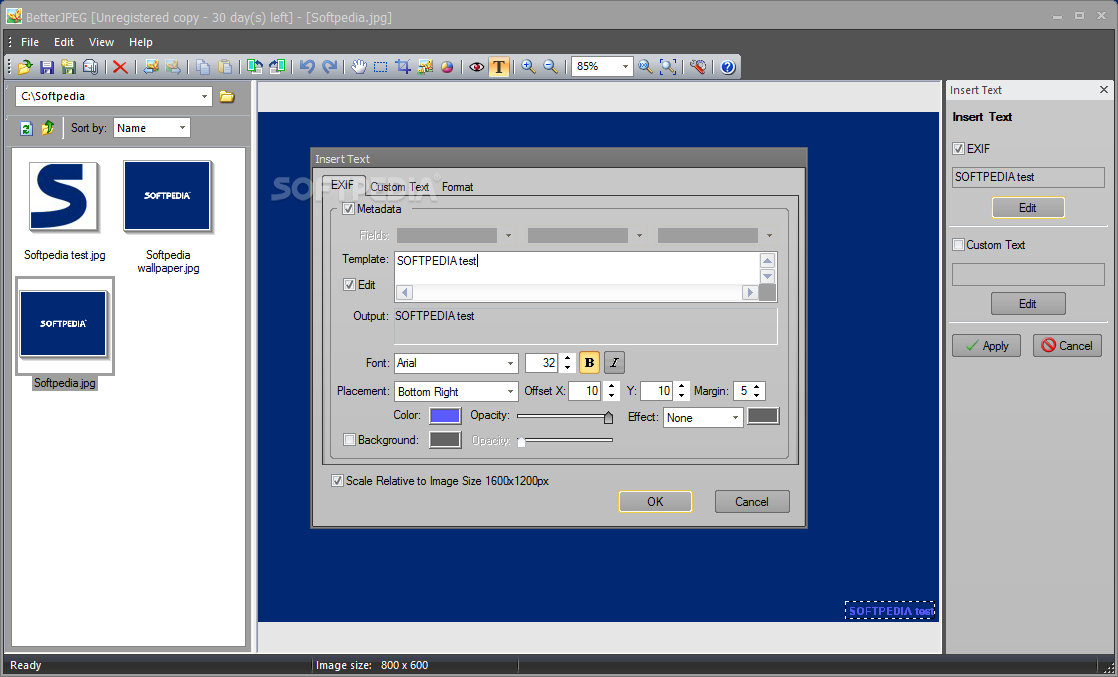
Task: Open the File menu
Action: pyautogui.click(x=30, y=42)
